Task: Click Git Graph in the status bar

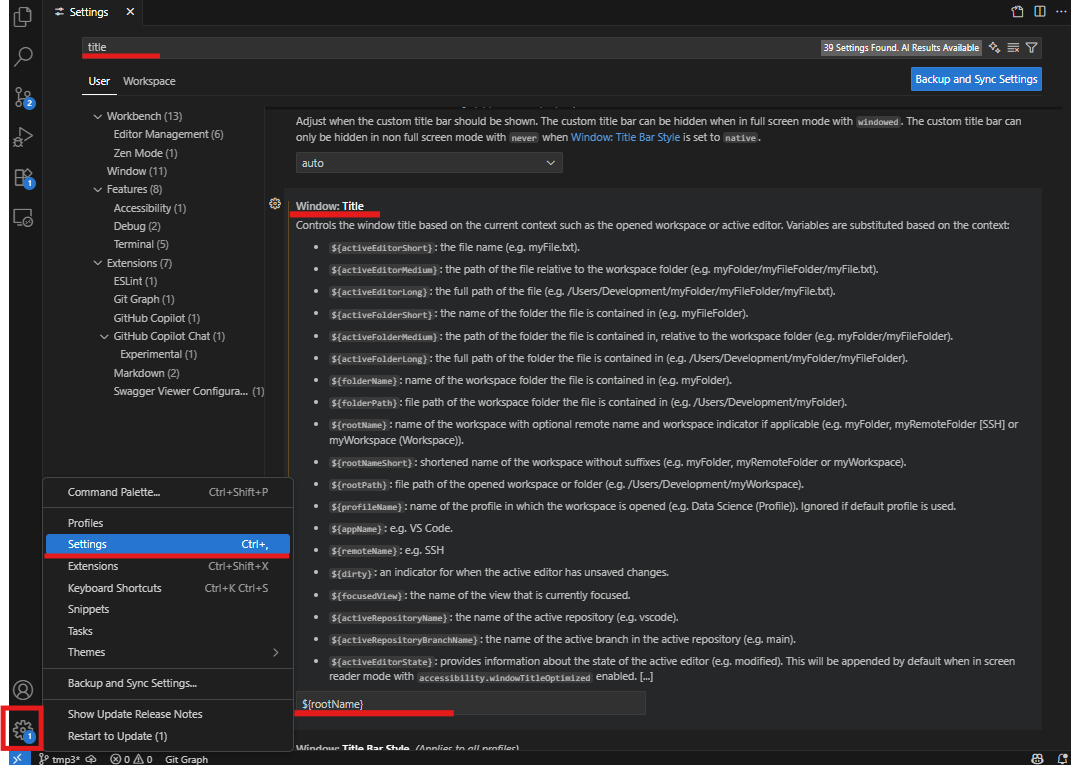Action: click(186, 759)
